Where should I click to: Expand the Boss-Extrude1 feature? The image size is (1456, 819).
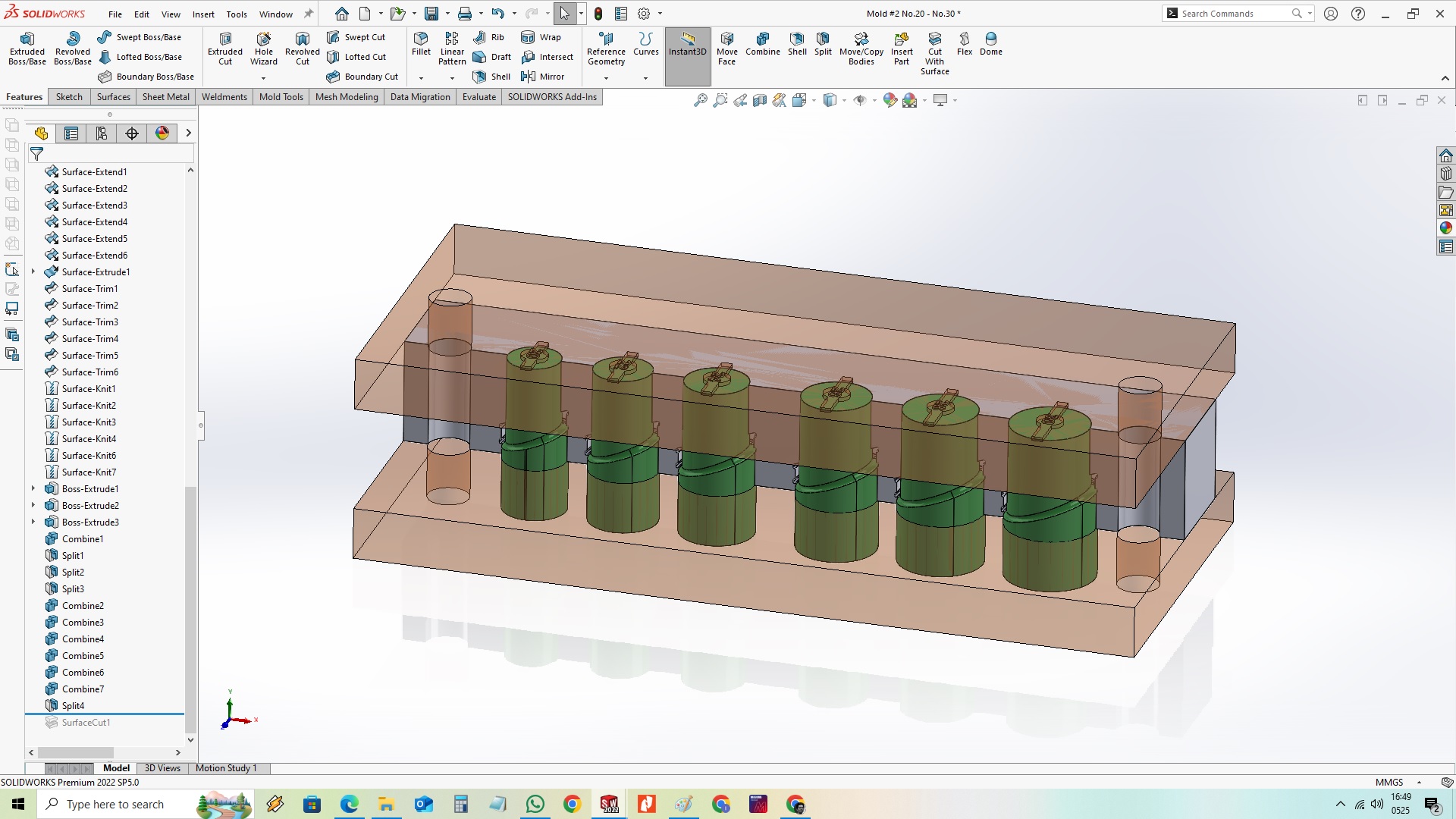click(33, 488)
